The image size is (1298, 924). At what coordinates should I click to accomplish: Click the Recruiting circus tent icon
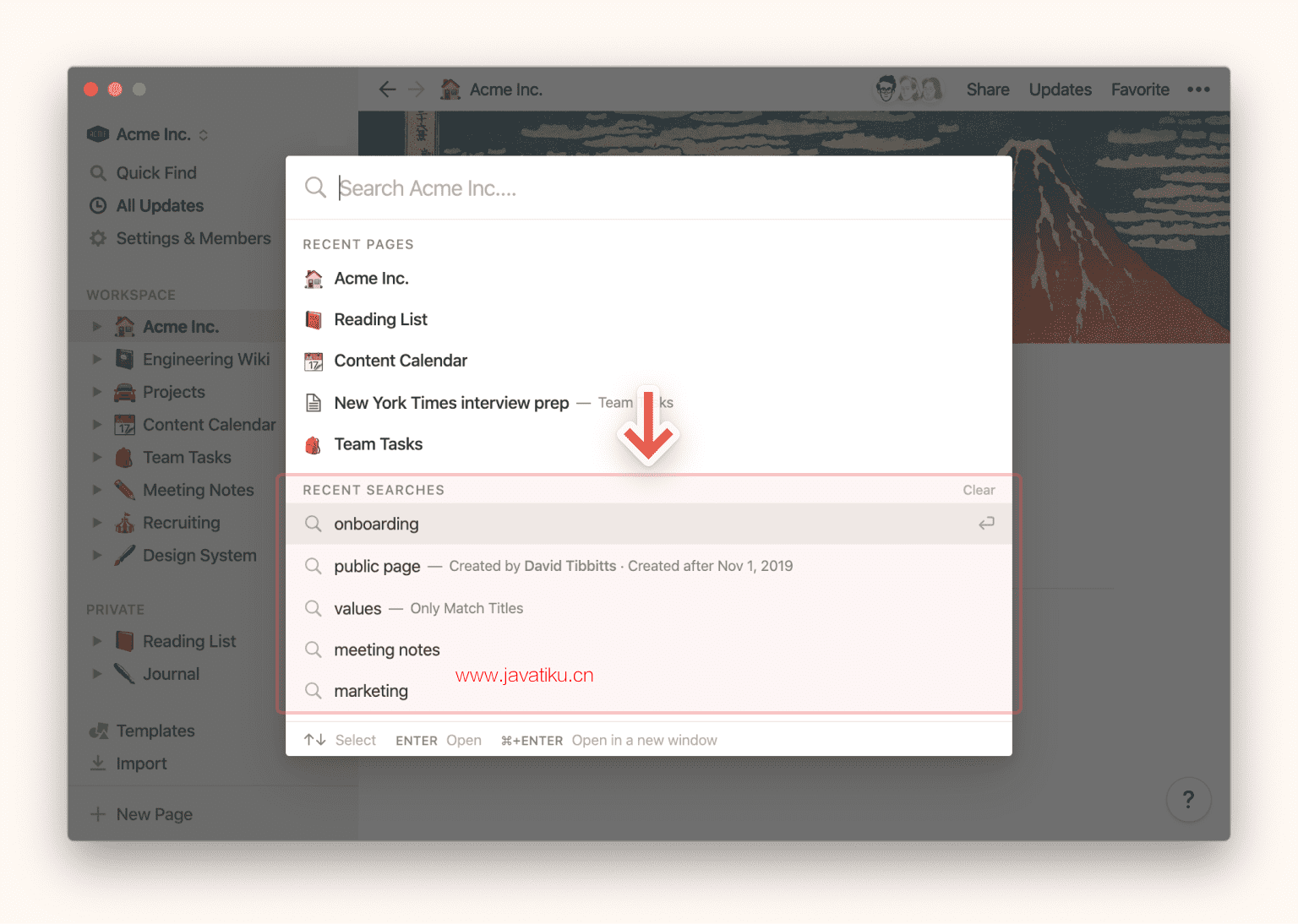coord(125,523)
